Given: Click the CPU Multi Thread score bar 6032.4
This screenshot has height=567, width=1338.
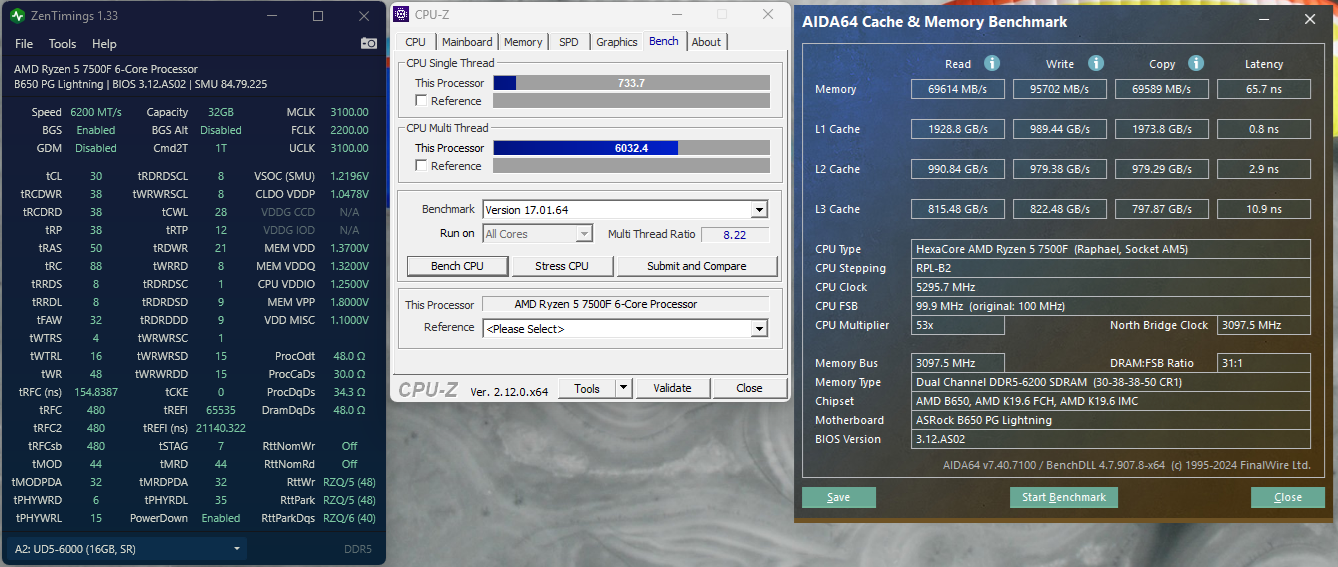Looking at the screenshot, I should [631, 148].
